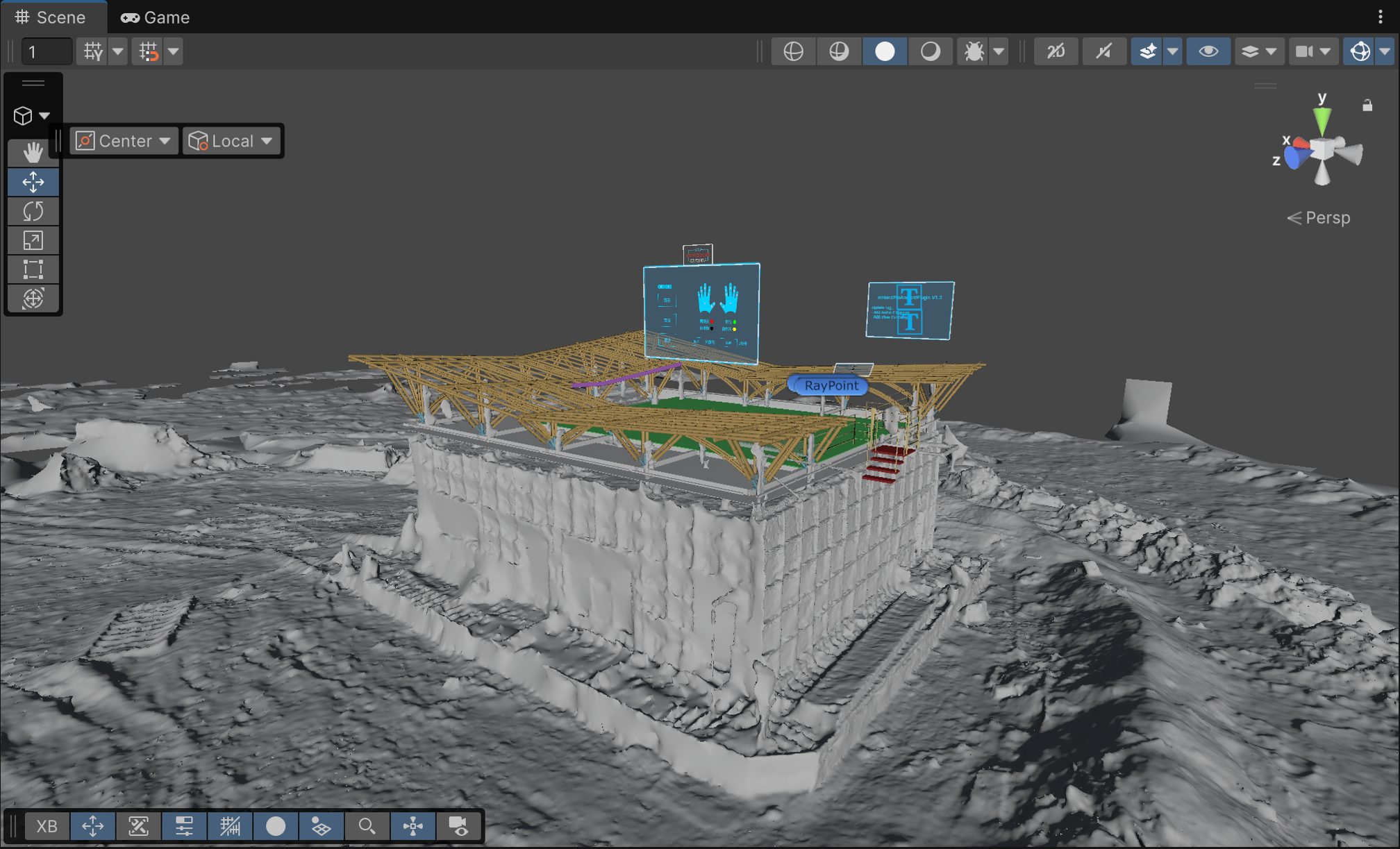Open Scene camera settings dropdown
Screen dimensions: 1400x849
pyautogui.click(x=1313, y=51)
